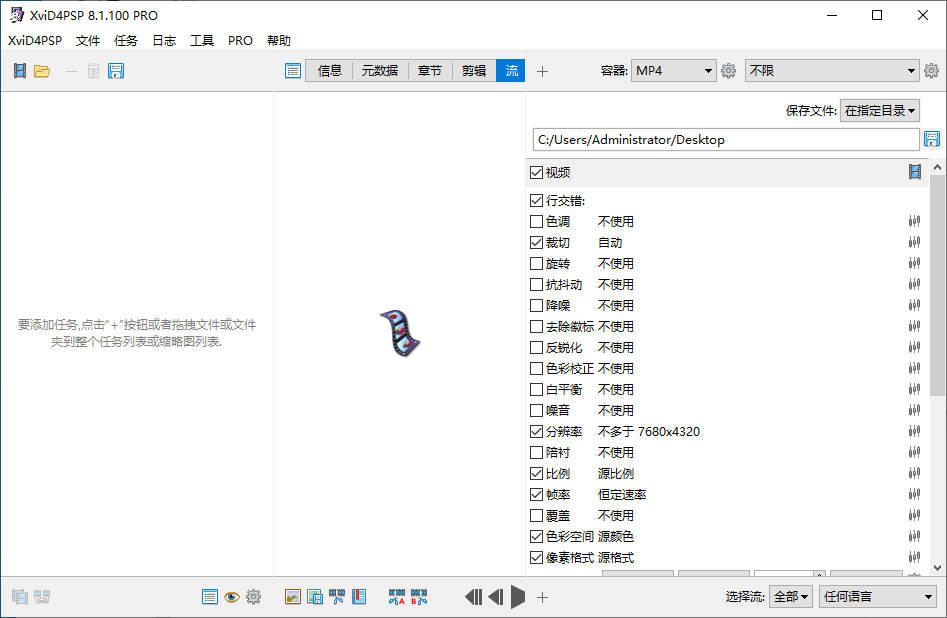Enable the 抗抖动 checkbox

[x=536, y=285]
